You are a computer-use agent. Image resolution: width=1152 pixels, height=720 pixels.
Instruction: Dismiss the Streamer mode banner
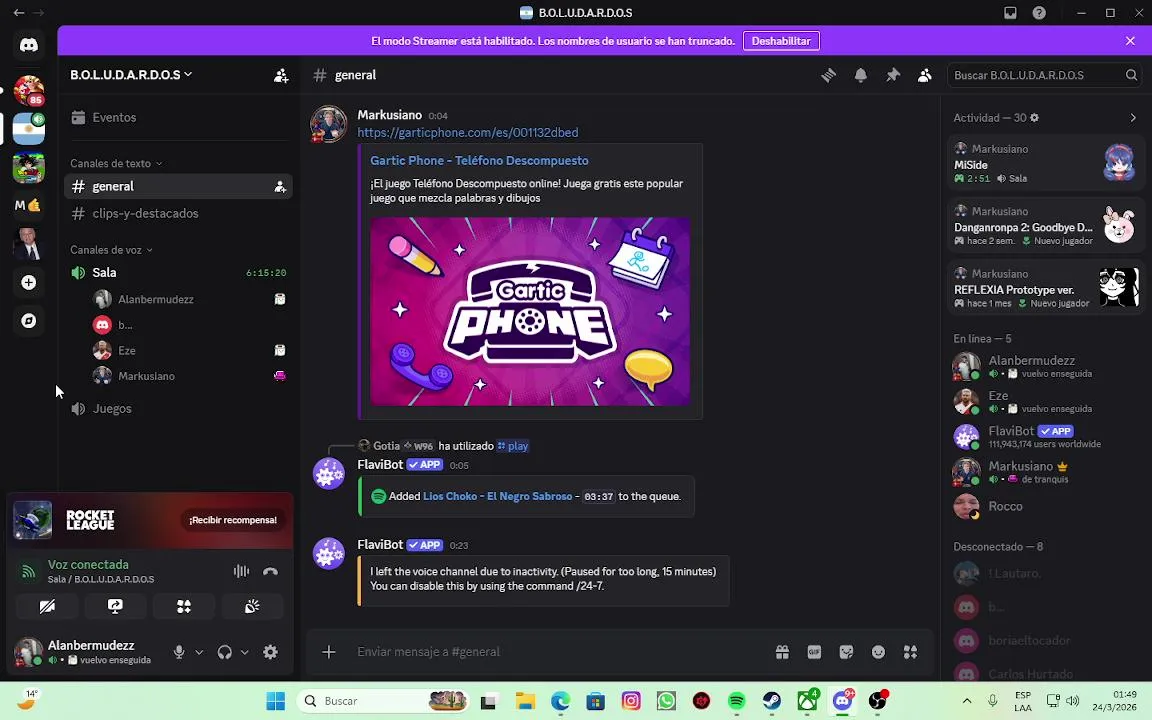point(1130,41)
